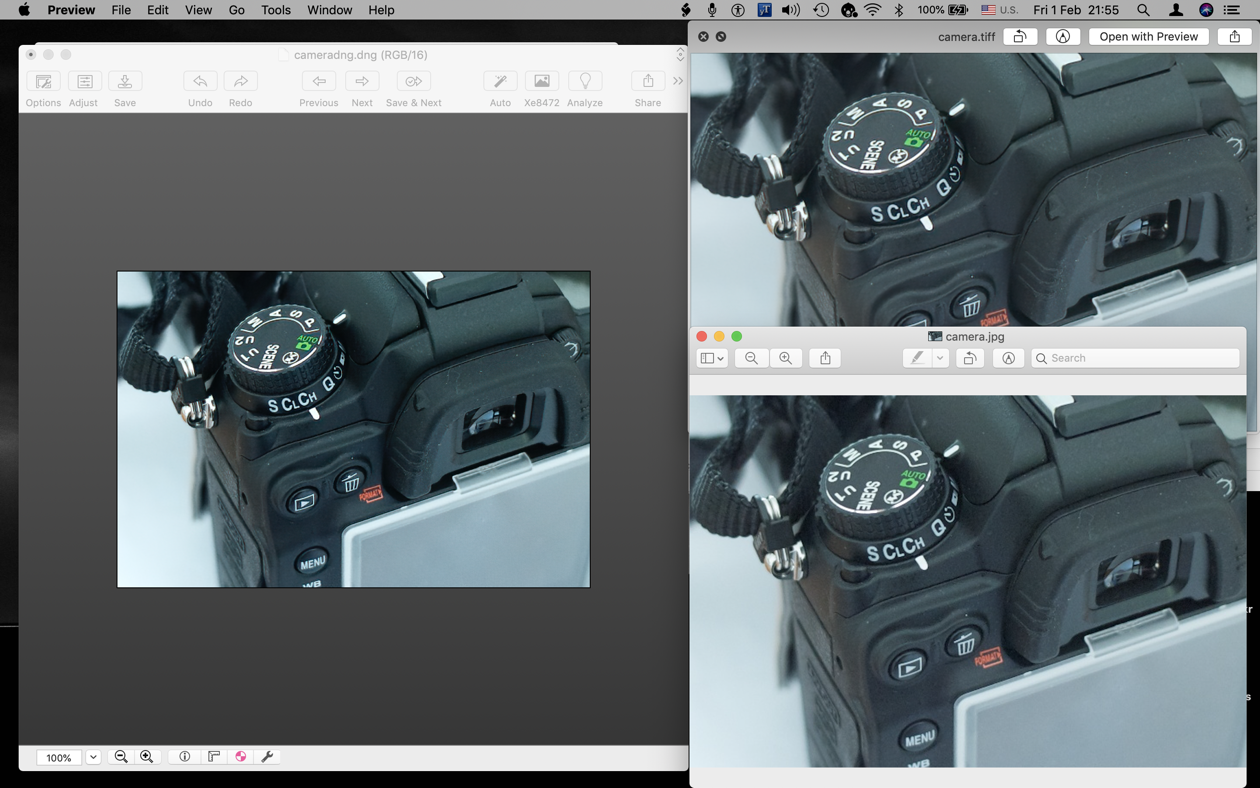Click the Redo arrow icon
This screenshot has width=1260, height=788.
240,81
